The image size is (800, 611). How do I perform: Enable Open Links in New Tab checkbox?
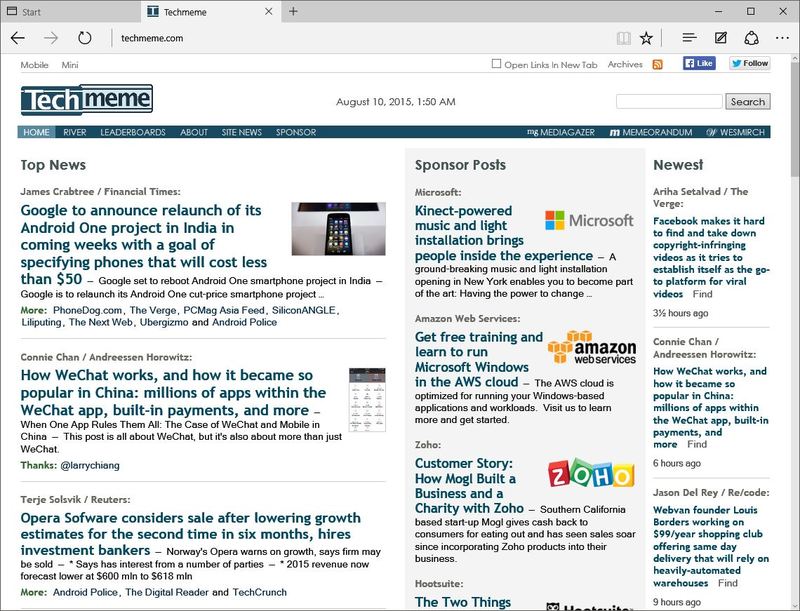[496, 64]
